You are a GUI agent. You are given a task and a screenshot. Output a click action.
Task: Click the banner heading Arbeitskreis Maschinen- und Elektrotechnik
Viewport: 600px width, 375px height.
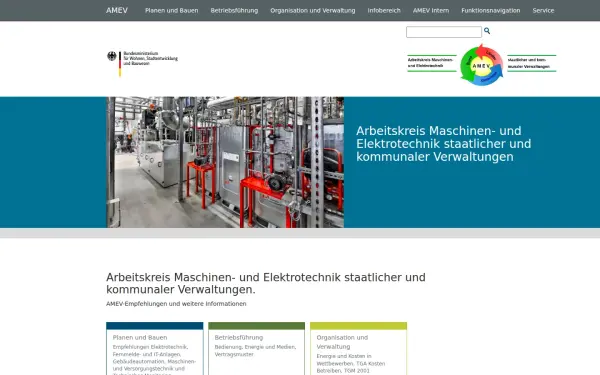coord(443,144)
